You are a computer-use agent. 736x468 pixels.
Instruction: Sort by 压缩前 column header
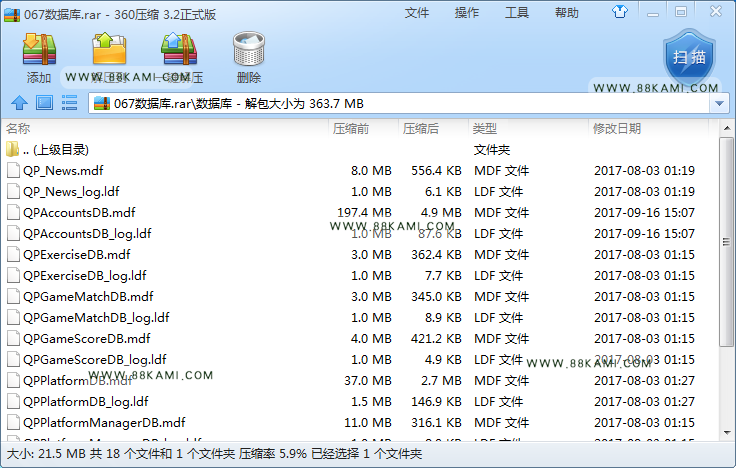coord(351,129)
